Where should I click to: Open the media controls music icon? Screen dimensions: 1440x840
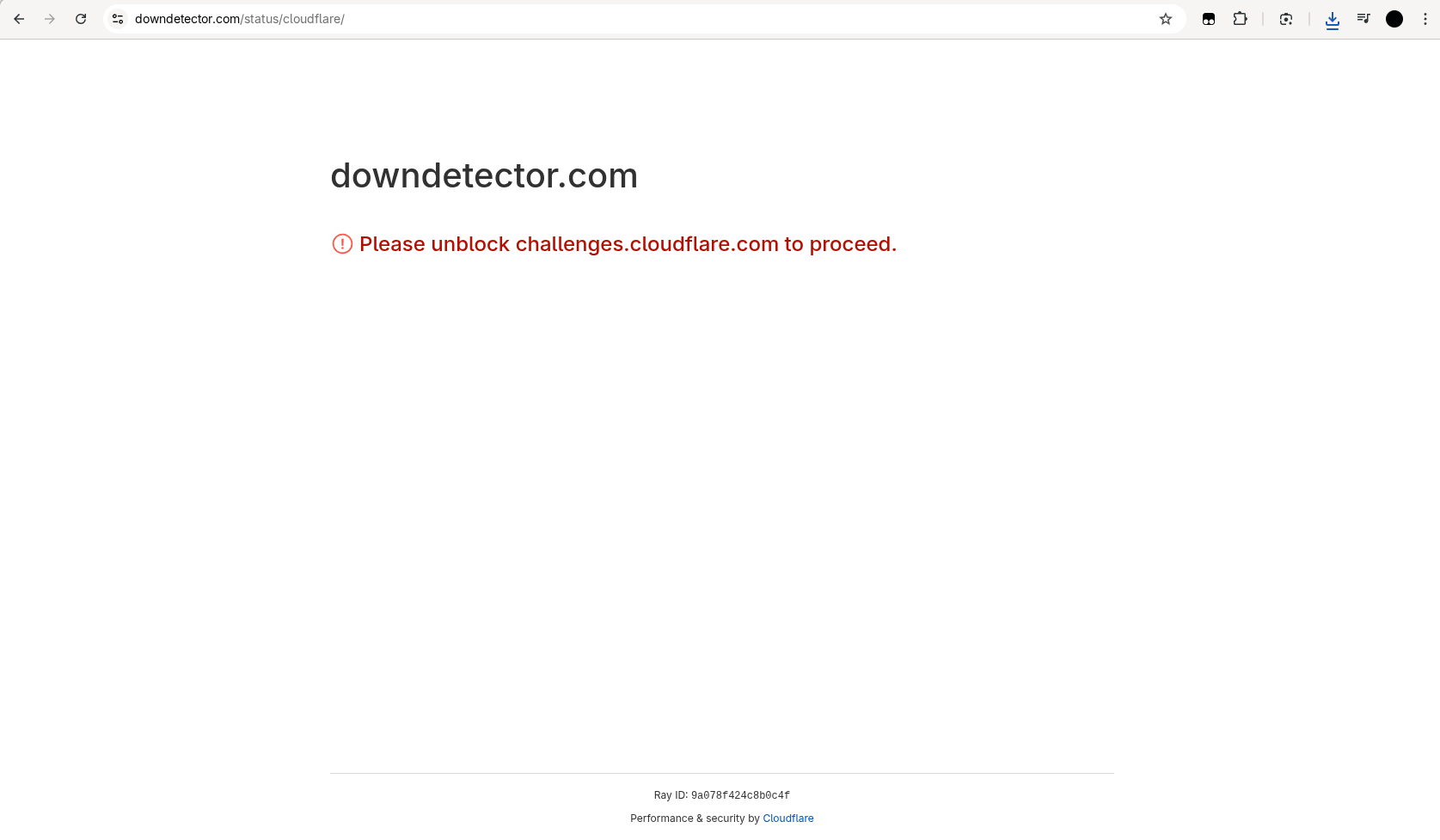[x=1363, y=19]
